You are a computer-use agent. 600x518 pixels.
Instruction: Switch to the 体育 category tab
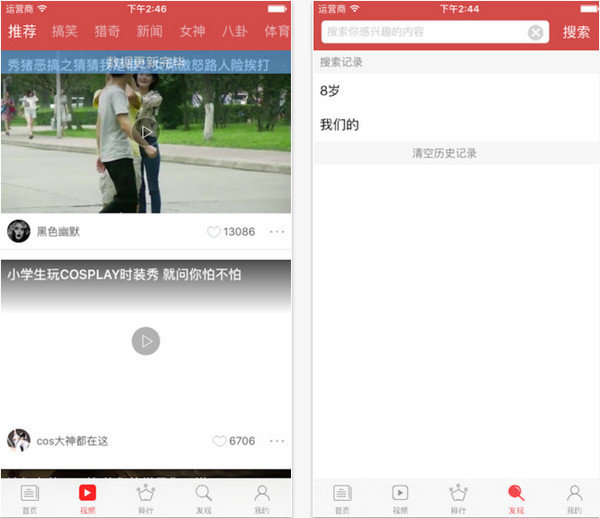pos(277,31)
